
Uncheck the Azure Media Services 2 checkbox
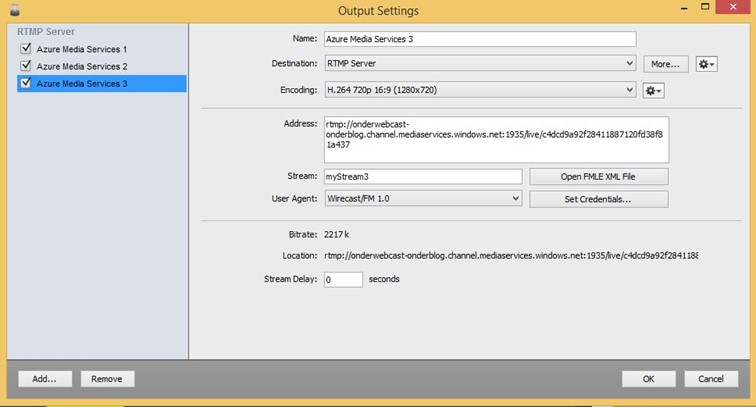tap(26, 66)
